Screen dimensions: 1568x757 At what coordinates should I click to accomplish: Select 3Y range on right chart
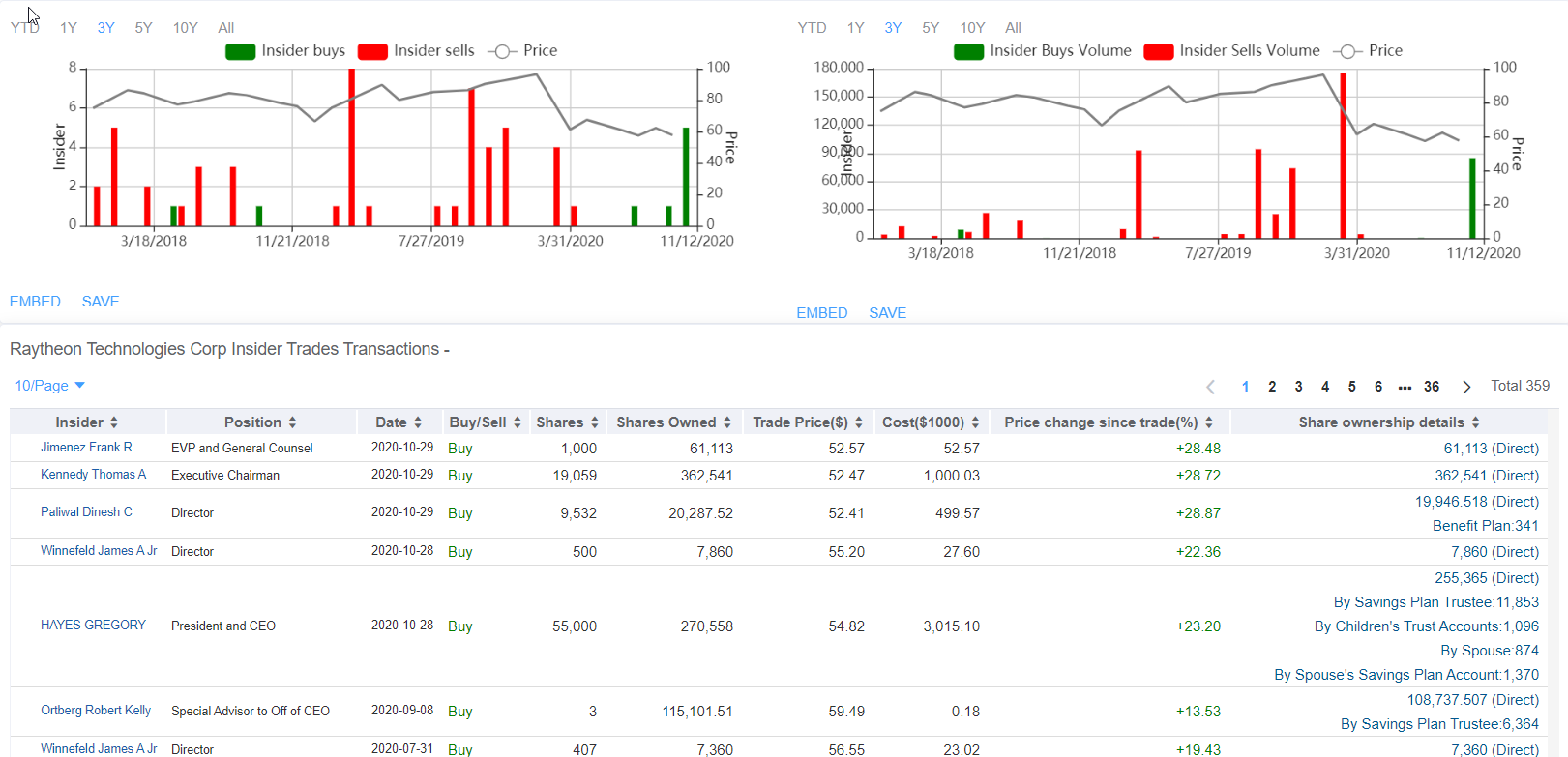pyautogui.click(x=894, y=28)
